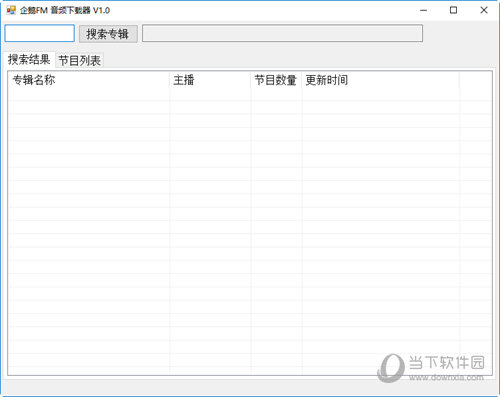The image size is (500, 397).
Task: Click the album search input field
Action: [x=40, y=33]
